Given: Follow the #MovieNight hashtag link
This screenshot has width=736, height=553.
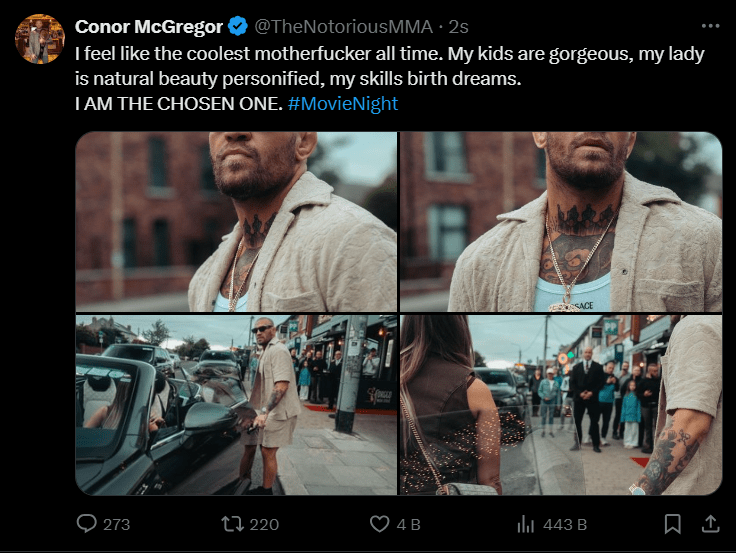Looking at the screenshot, I should pyautogui.click(x=342, y=103).
